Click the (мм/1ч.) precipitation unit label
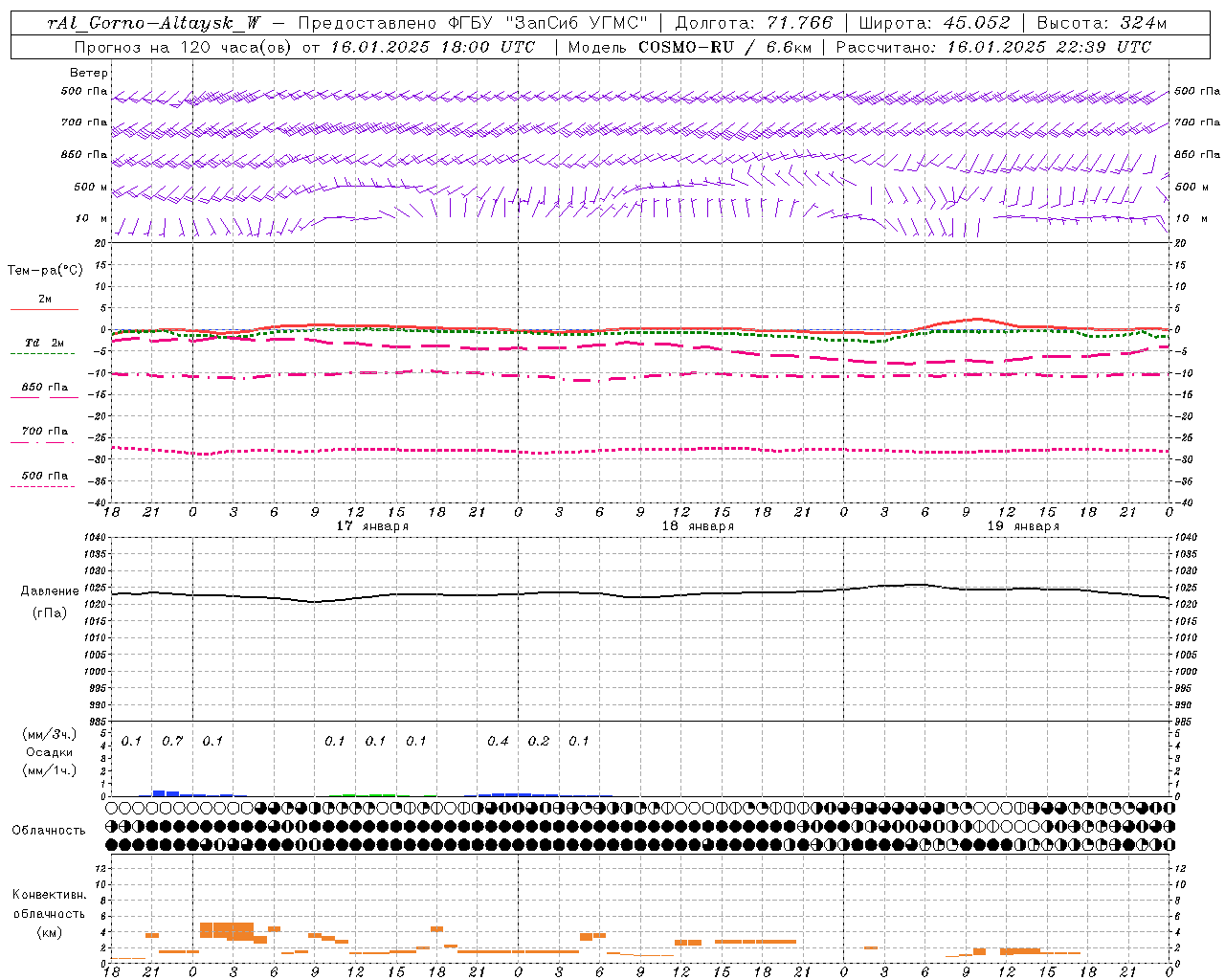 pyautogui.click(x=50, y=770)
